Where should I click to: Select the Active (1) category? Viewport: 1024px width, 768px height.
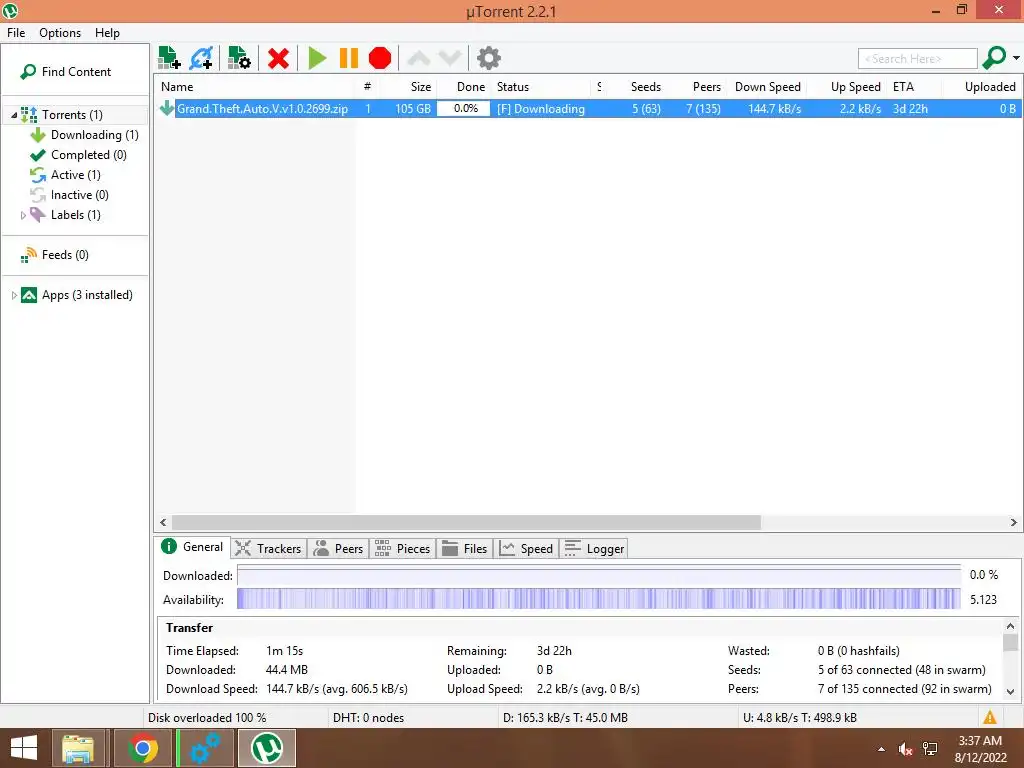76,175
